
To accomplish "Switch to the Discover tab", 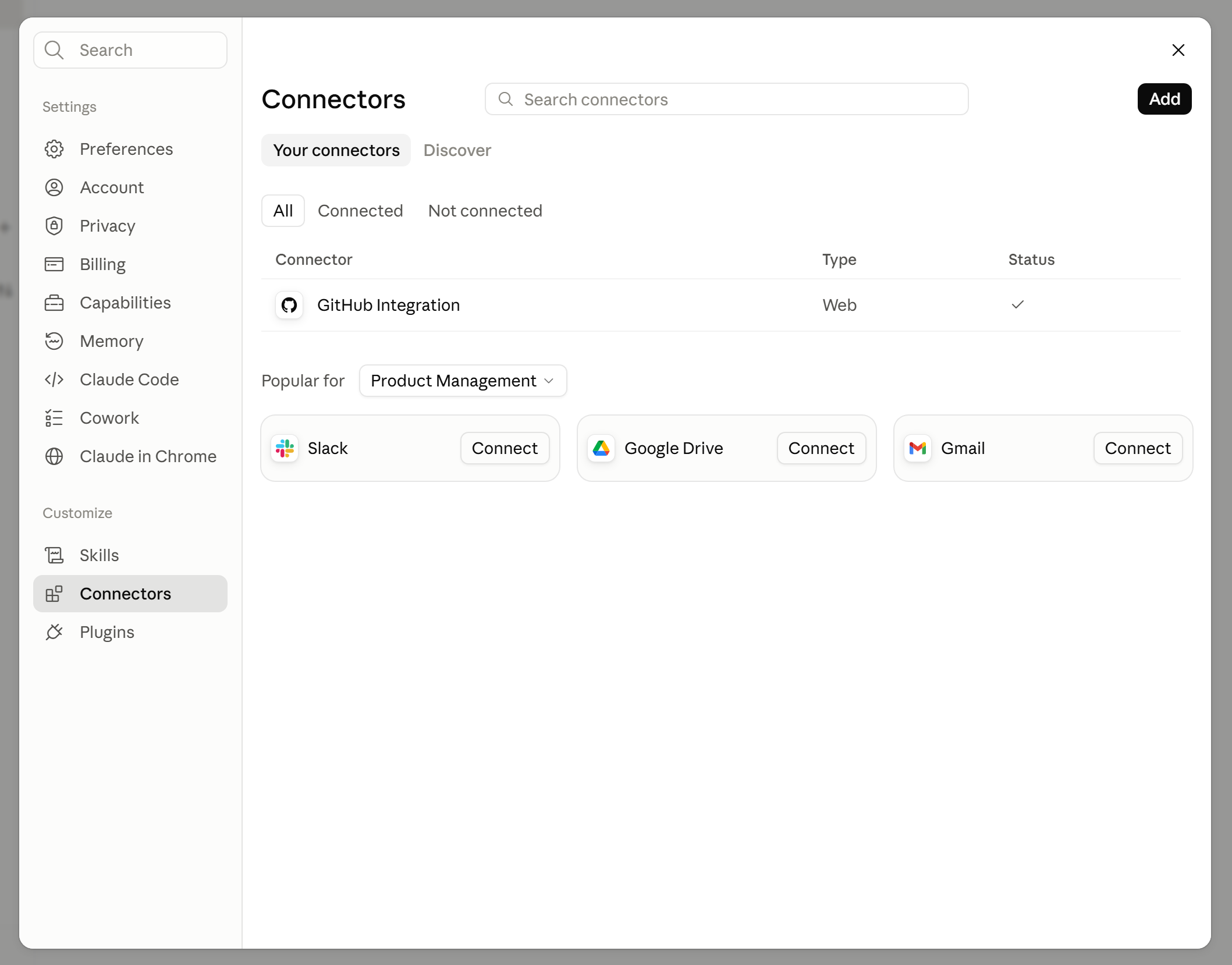I will click(457, 150).
